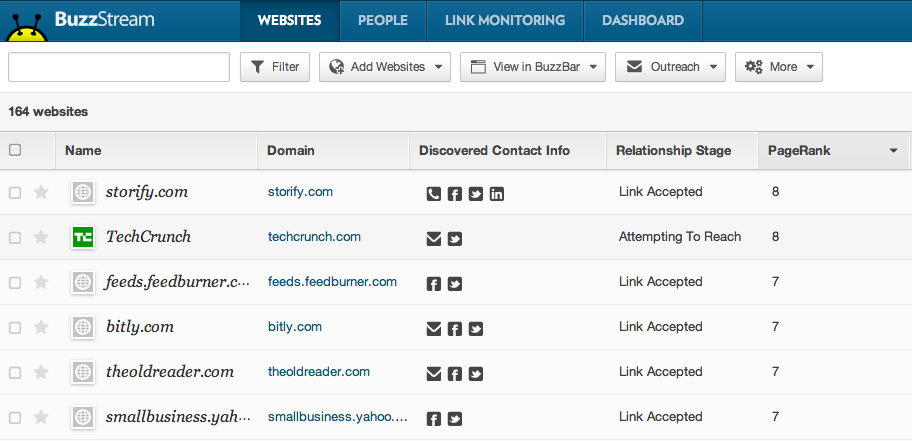912x441 pixels.
Task: Check the theoldreader.com row checkbox
Action: (x=15, y=372)
